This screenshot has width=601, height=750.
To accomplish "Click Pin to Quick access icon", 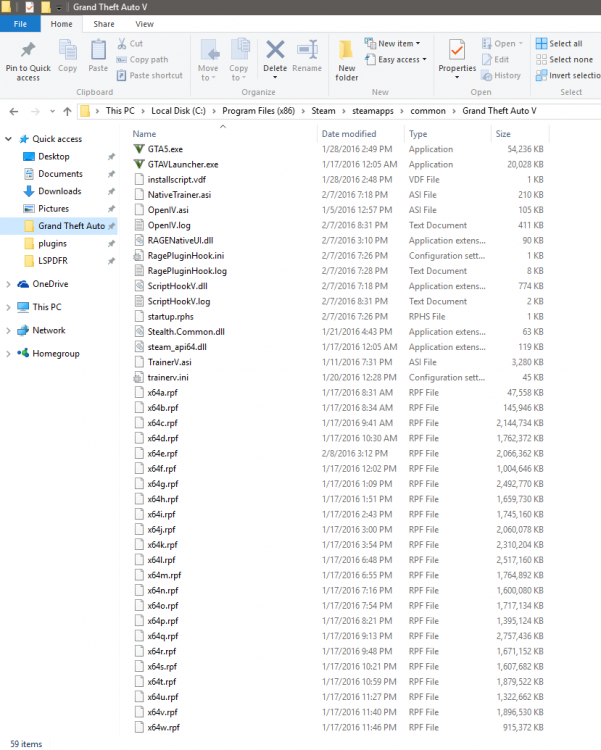I will pyautogui.click(x=28, y=50).
